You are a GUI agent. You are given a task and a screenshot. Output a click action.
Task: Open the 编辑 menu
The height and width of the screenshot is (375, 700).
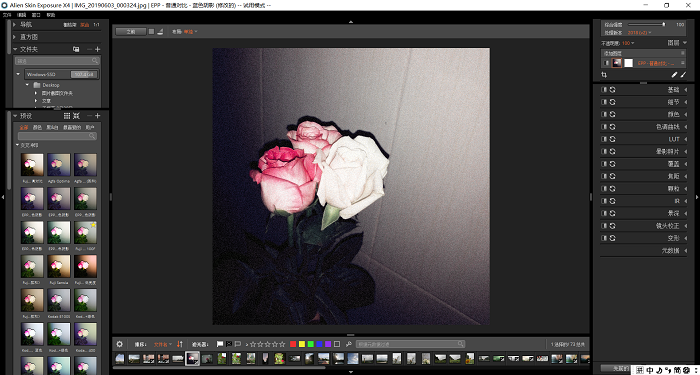click(x=21, y=15)
